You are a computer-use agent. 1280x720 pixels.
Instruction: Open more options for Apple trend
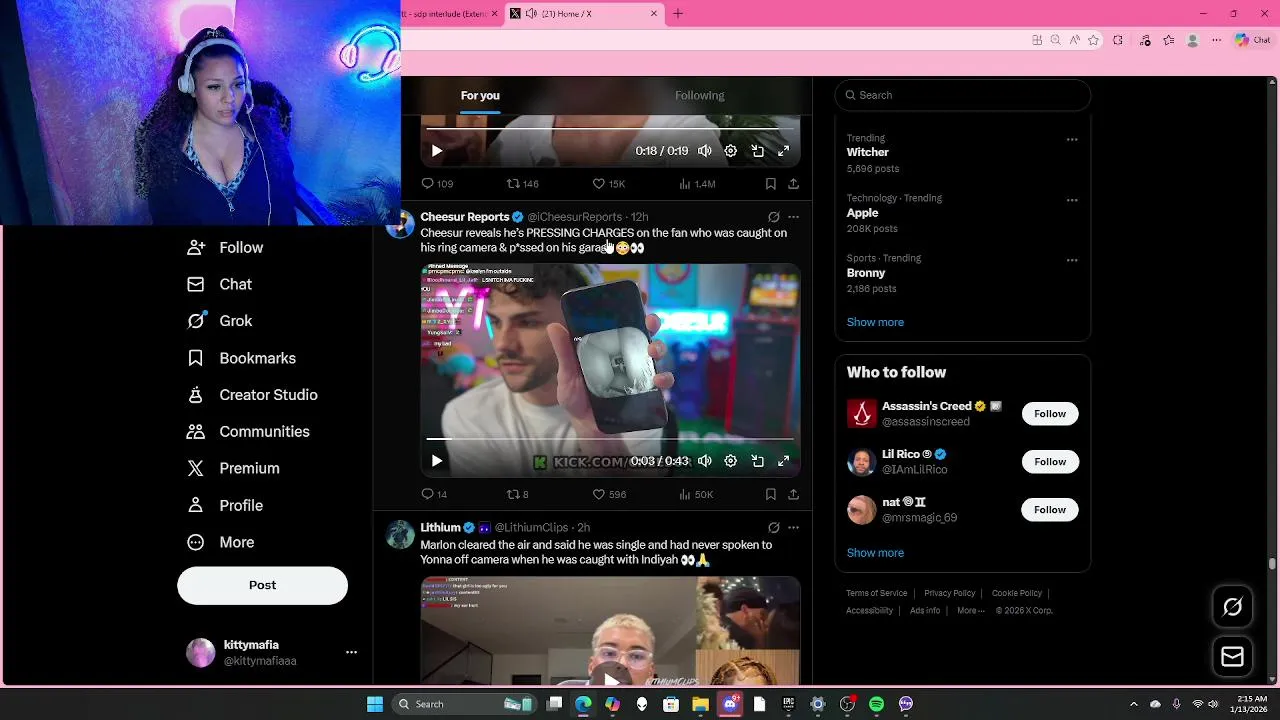1072,200
